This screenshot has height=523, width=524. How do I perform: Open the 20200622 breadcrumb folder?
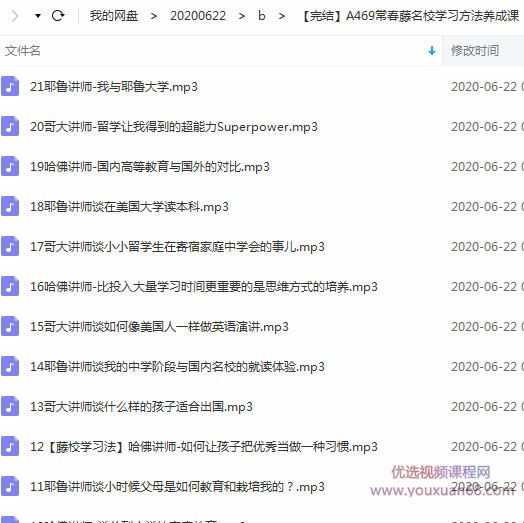click(x=198, y=16)
